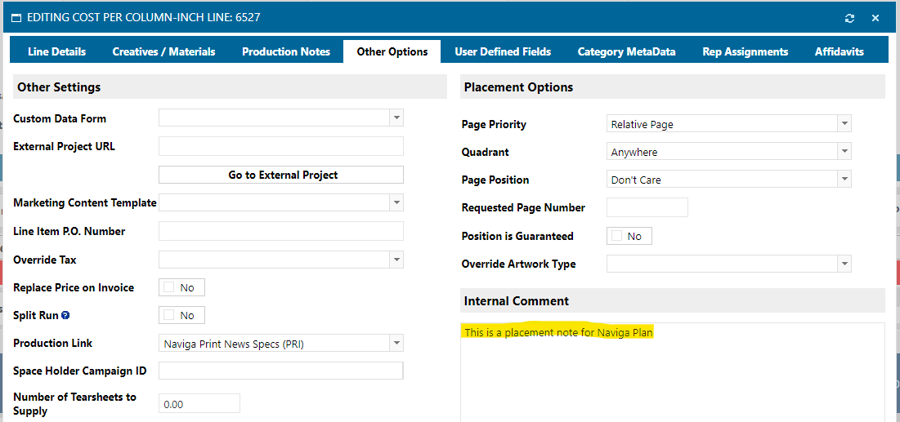Toggle the Replace Price on Invoice checkbox
Viewport: 900px width, 422px height.
[x=170, y=287]
